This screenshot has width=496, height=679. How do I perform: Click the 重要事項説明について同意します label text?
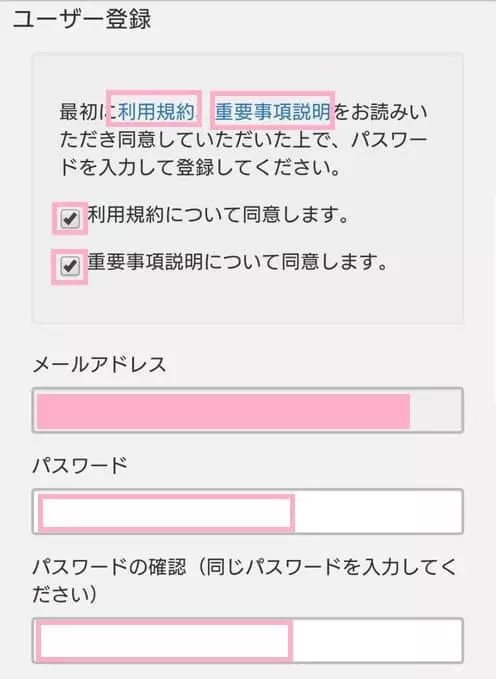(x=237, y=262)
